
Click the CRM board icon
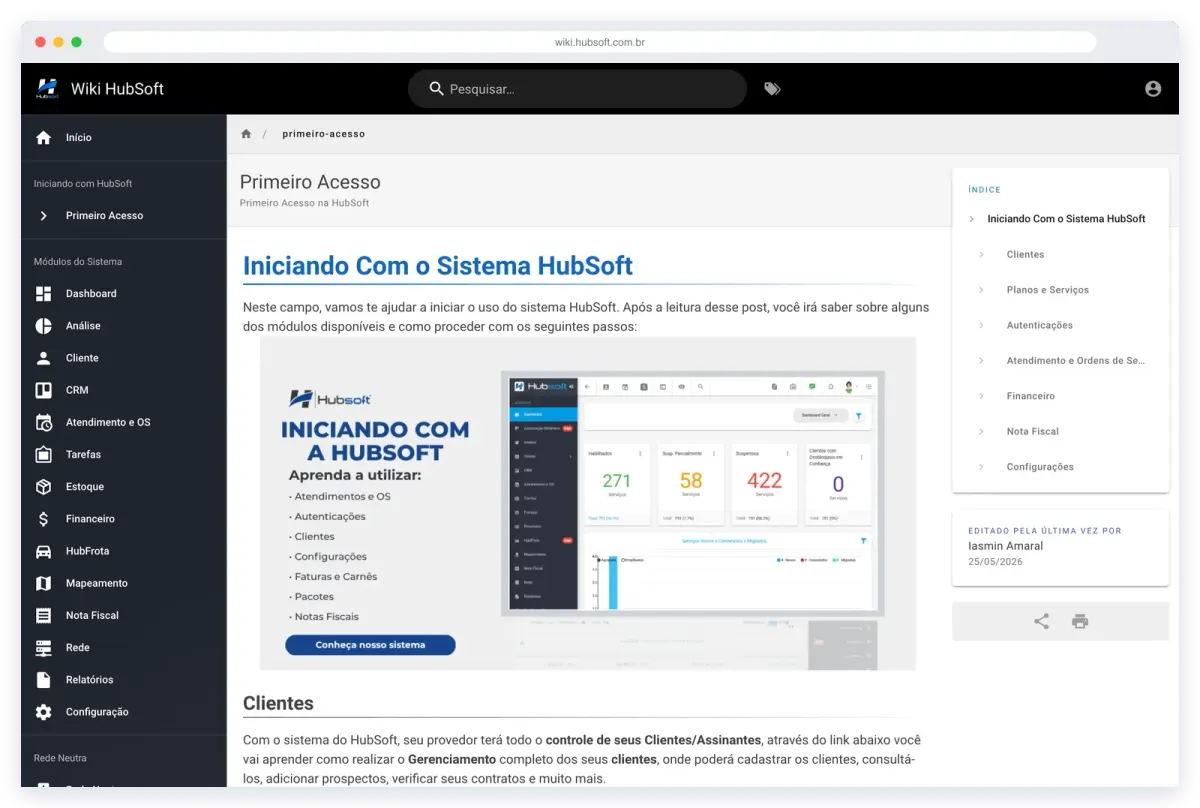pos(43,390)
